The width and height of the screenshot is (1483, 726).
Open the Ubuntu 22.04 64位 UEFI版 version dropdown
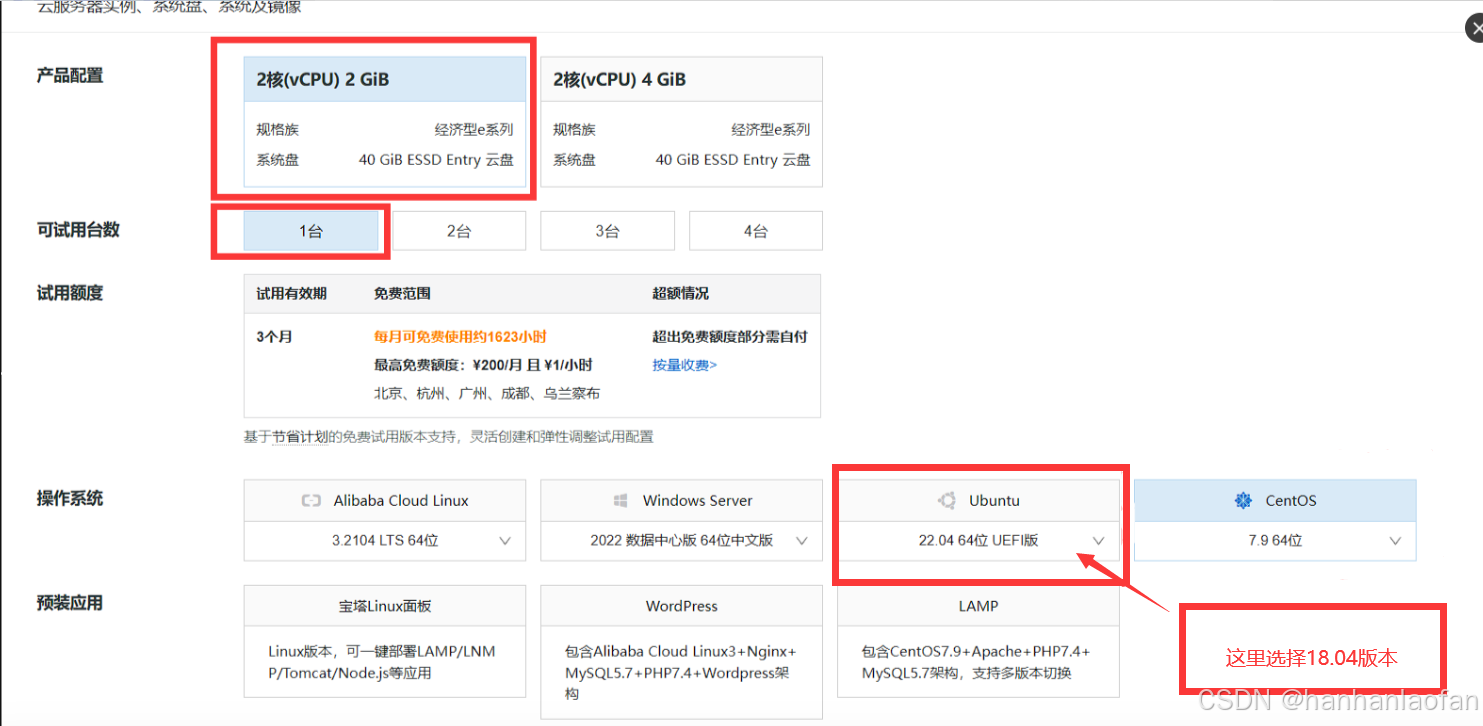[978, 540]
